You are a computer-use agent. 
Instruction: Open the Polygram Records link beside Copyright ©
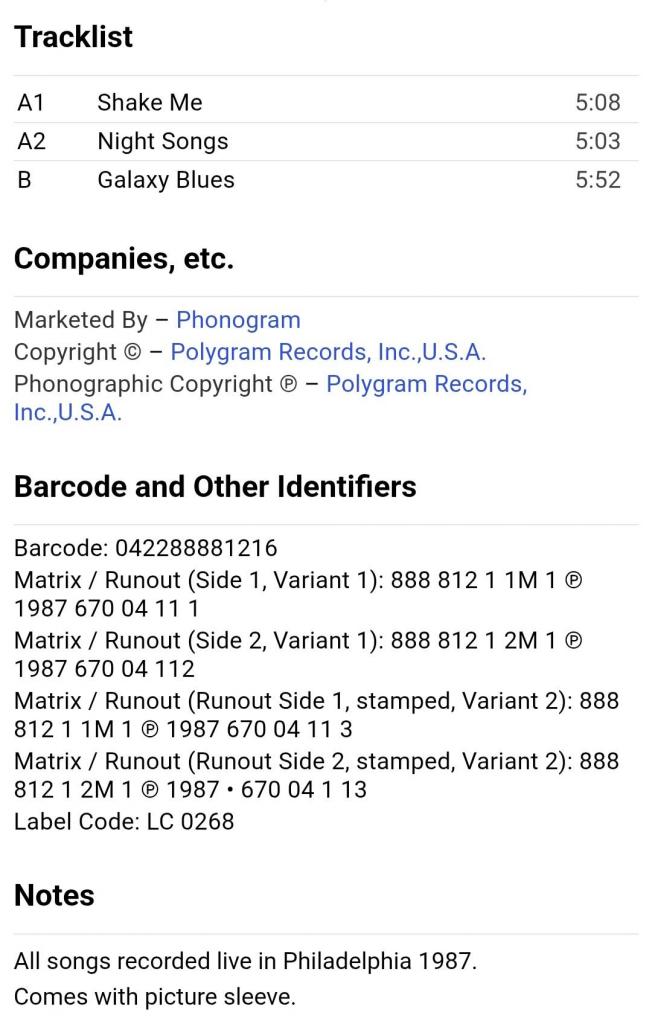coord(328,352)
